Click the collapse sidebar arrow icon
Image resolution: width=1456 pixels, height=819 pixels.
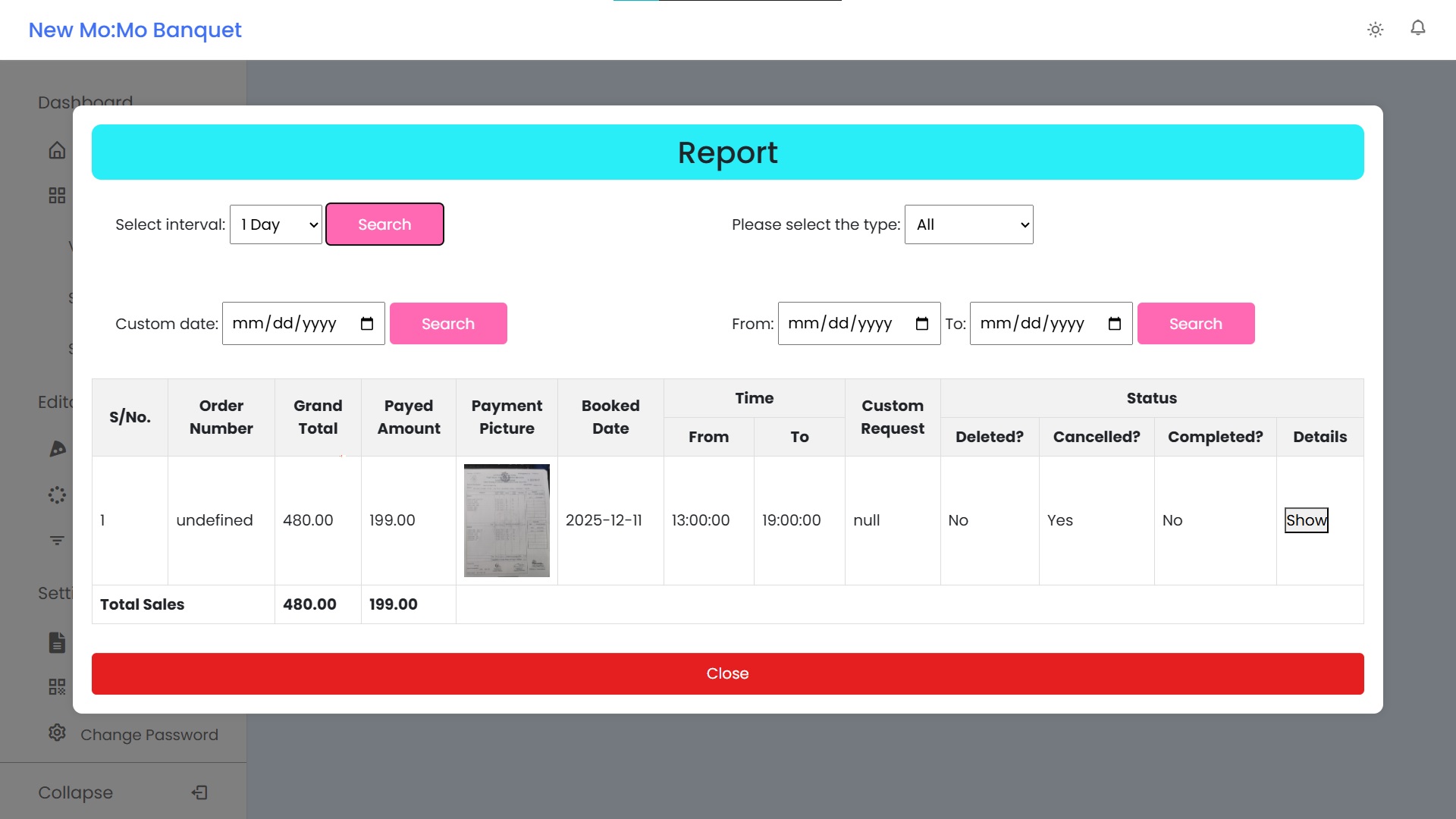[199, 792]
